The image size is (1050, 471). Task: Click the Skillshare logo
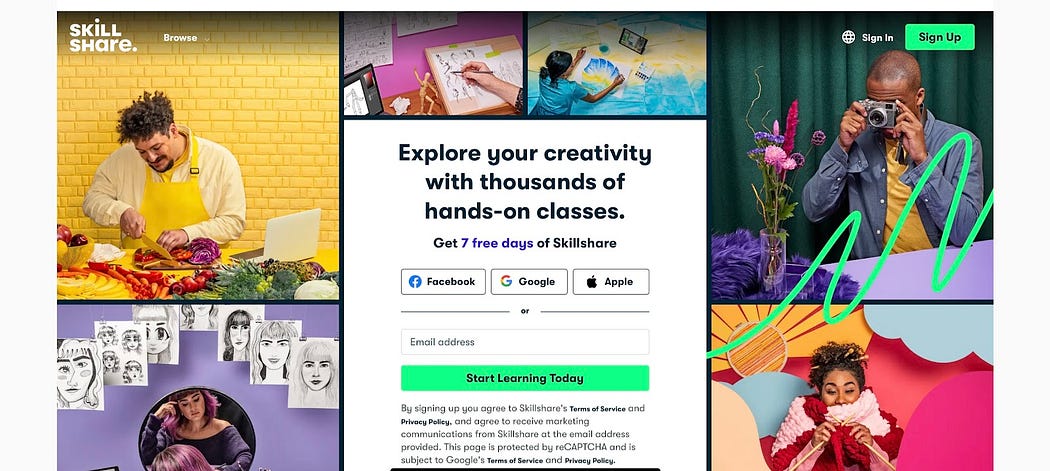pyautogui.click(x=102, y=36)
